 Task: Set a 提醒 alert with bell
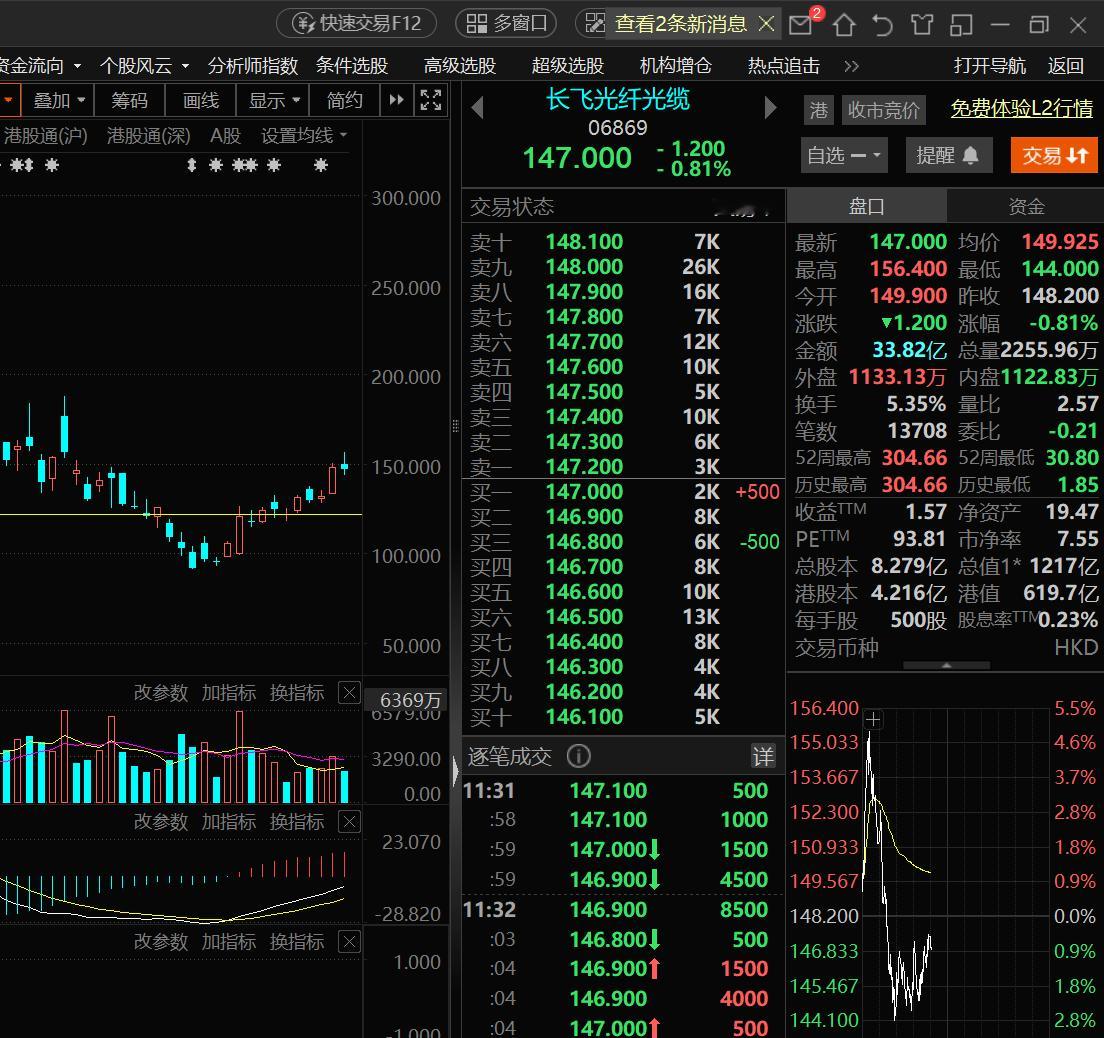947,155
